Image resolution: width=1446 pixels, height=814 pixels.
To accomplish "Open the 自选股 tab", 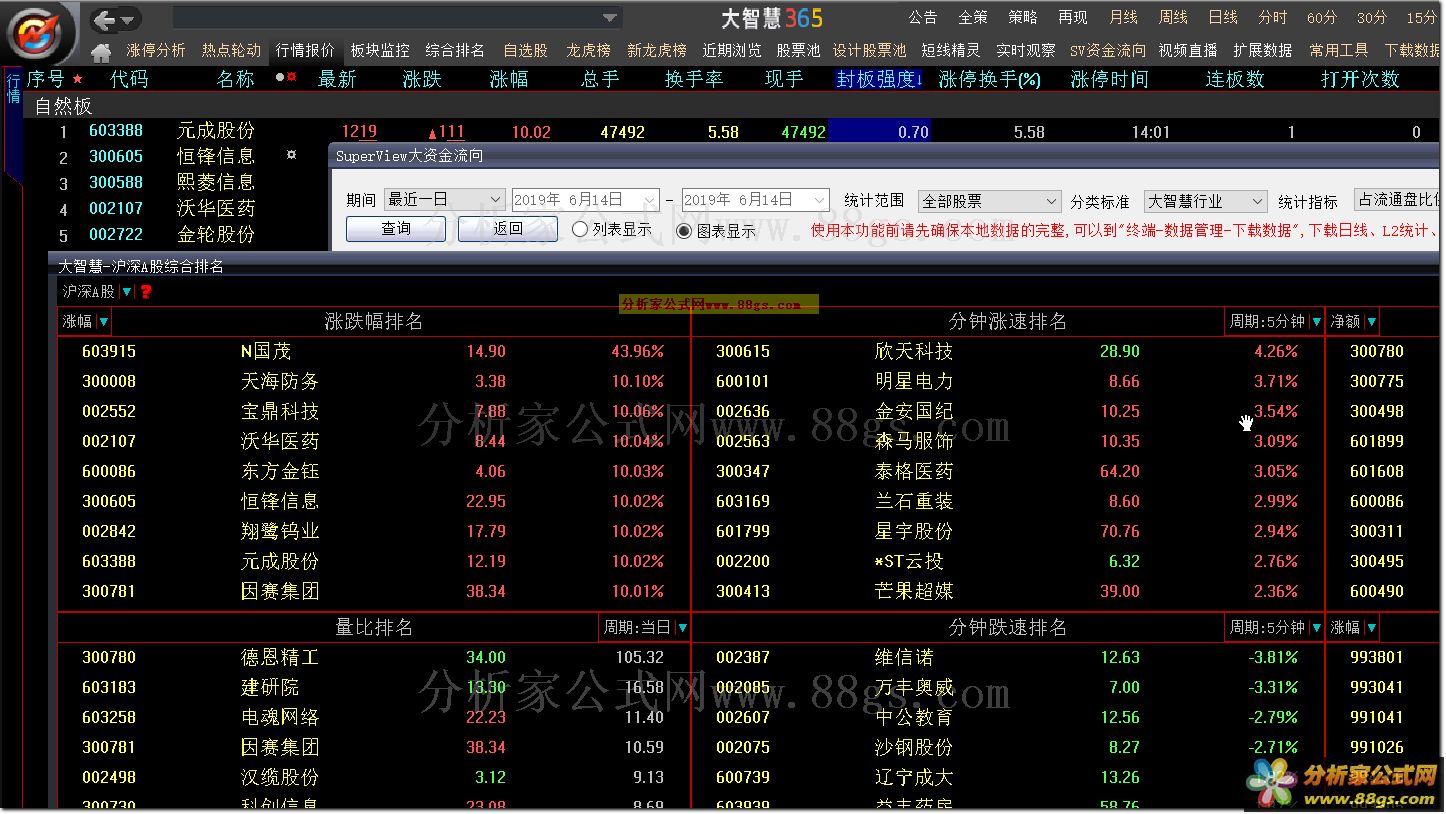I will point(525,50).
